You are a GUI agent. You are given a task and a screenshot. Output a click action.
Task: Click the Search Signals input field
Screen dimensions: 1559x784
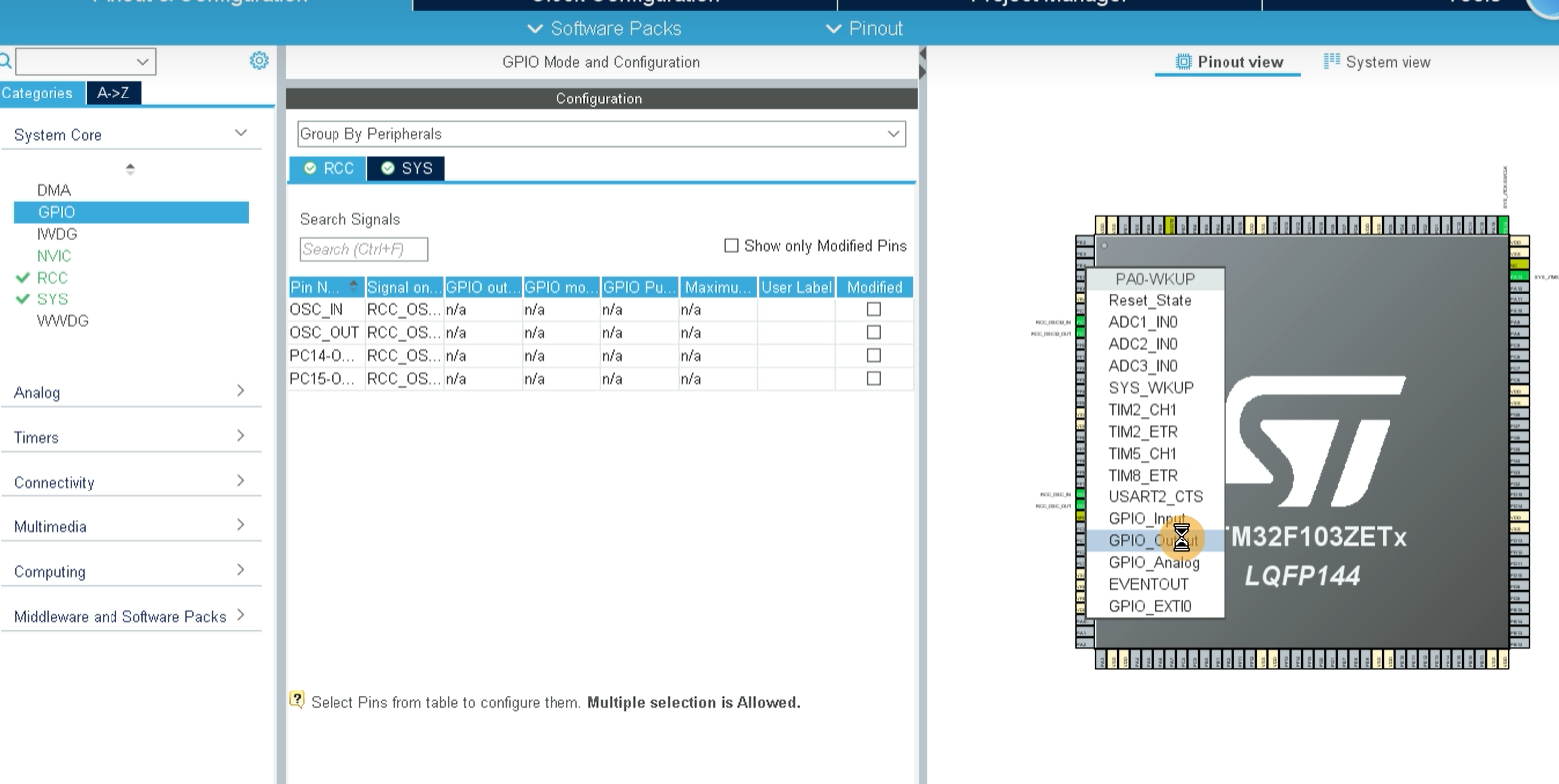point(363,249)
